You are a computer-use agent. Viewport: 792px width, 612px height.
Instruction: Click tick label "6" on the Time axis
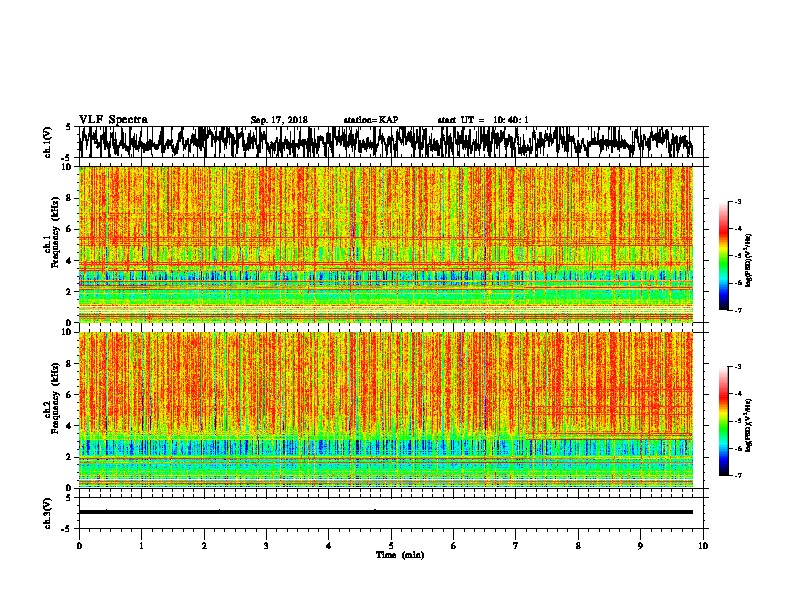[454, 546]
